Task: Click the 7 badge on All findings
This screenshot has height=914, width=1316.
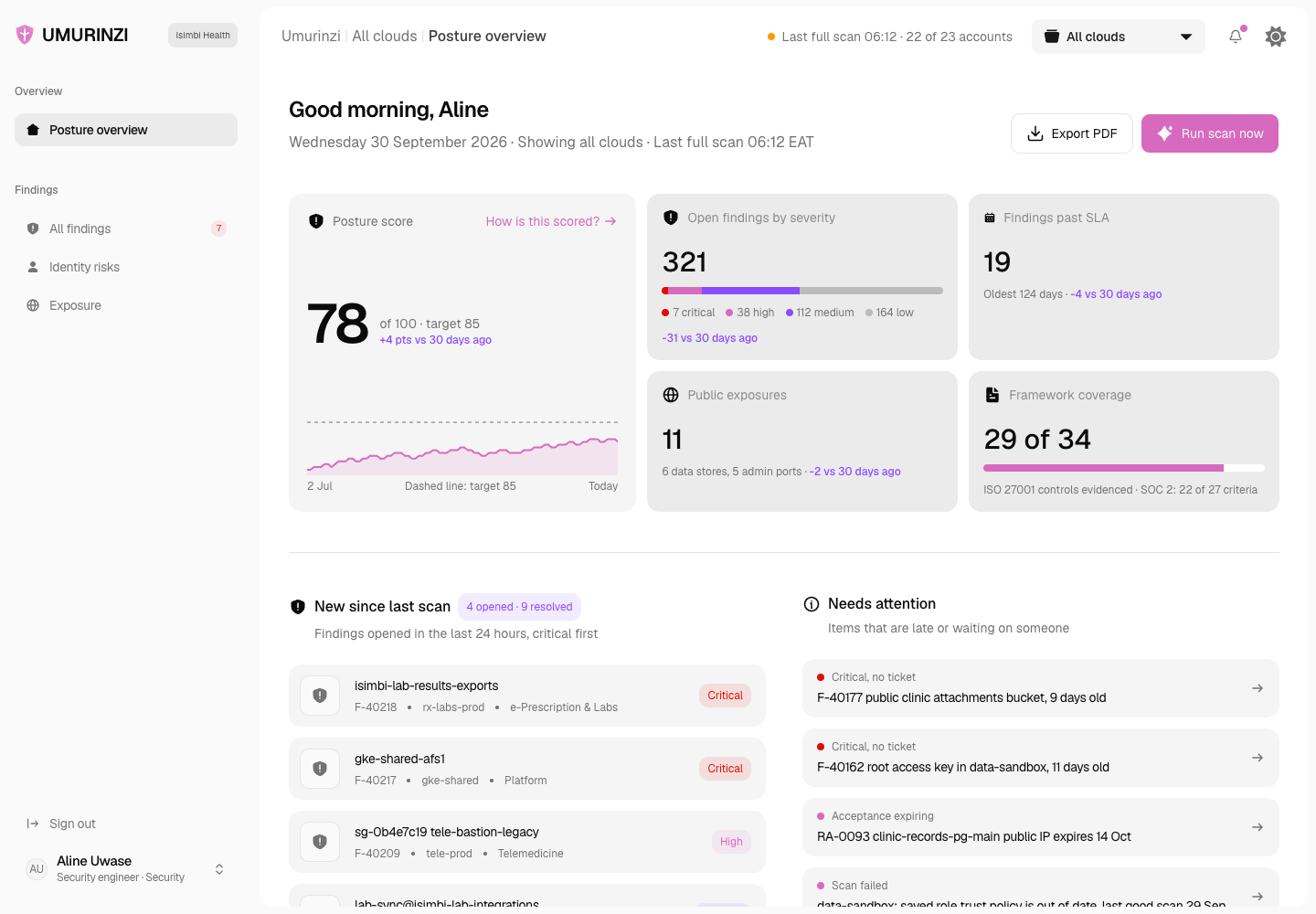Action: click(x=218, y=228)
